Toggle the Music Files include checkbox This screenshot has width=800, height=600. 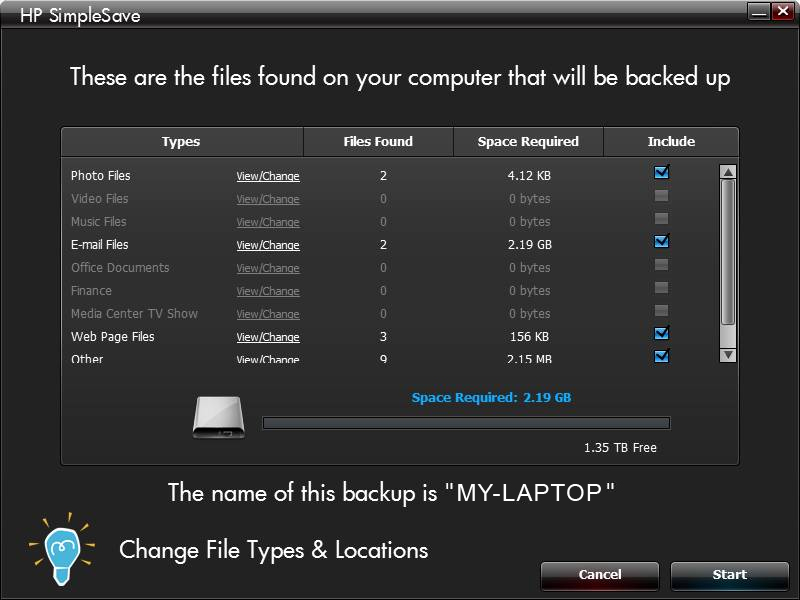pos(661,218)
